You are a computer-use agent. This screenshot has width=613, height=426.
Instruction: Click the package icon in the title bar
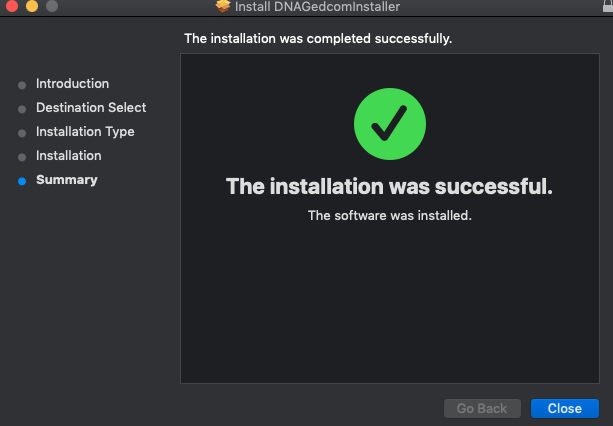click(223, 6)
